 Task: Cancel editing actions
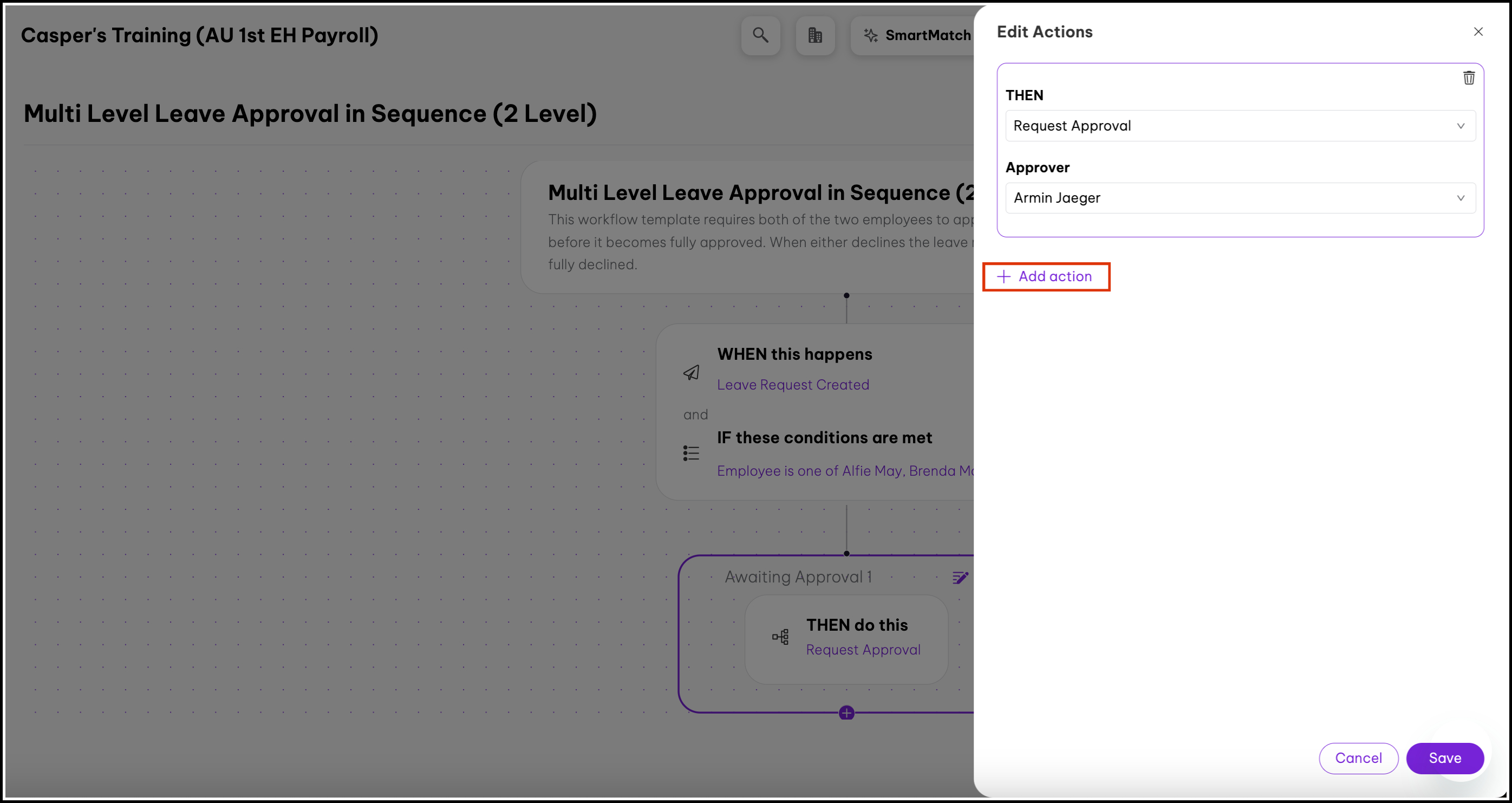coord(1358,758)
